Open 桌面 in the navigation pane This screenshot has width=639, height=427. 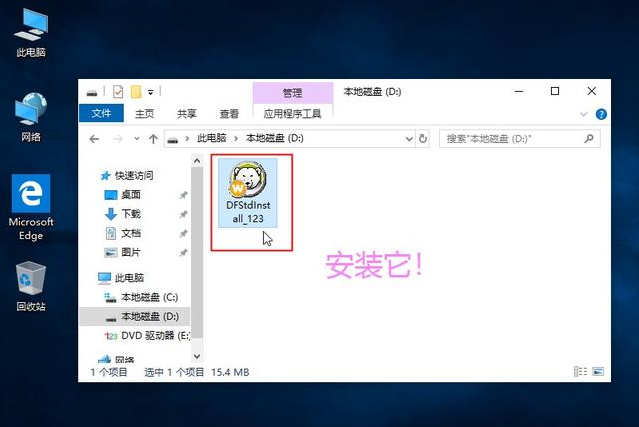point(123,195)
